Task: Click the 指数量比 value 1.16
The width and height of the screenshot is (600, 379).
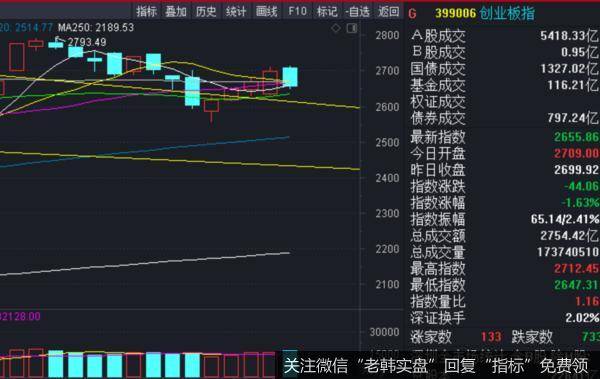Action: click(x=587, y=302)
